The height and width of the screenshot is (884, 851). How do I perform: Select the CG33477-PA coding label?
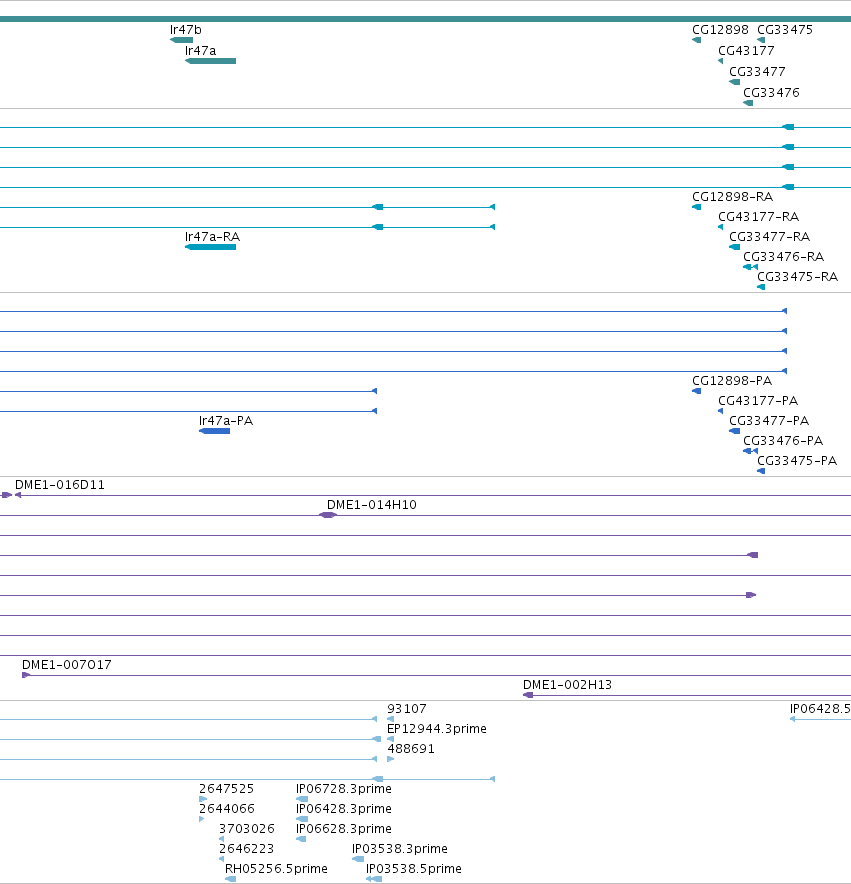click(769, 421)
